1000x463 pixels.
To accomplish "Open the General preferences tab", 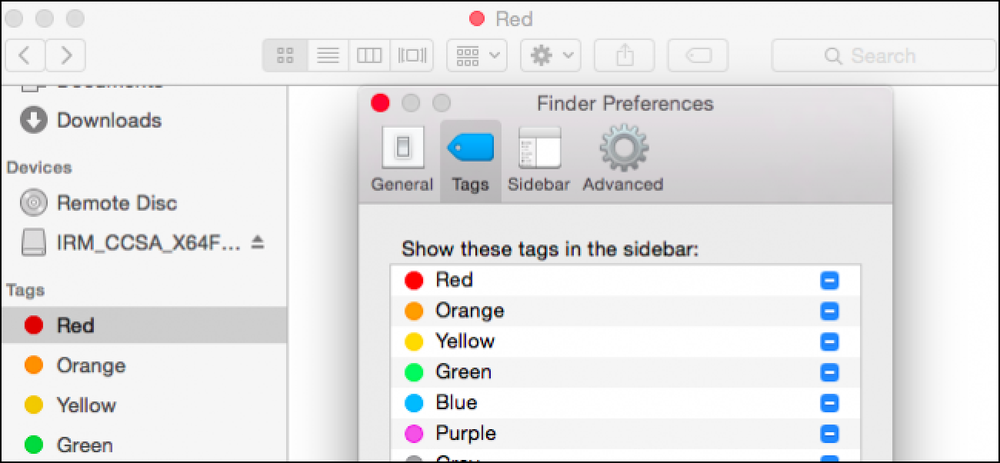I will pos(402,160).
